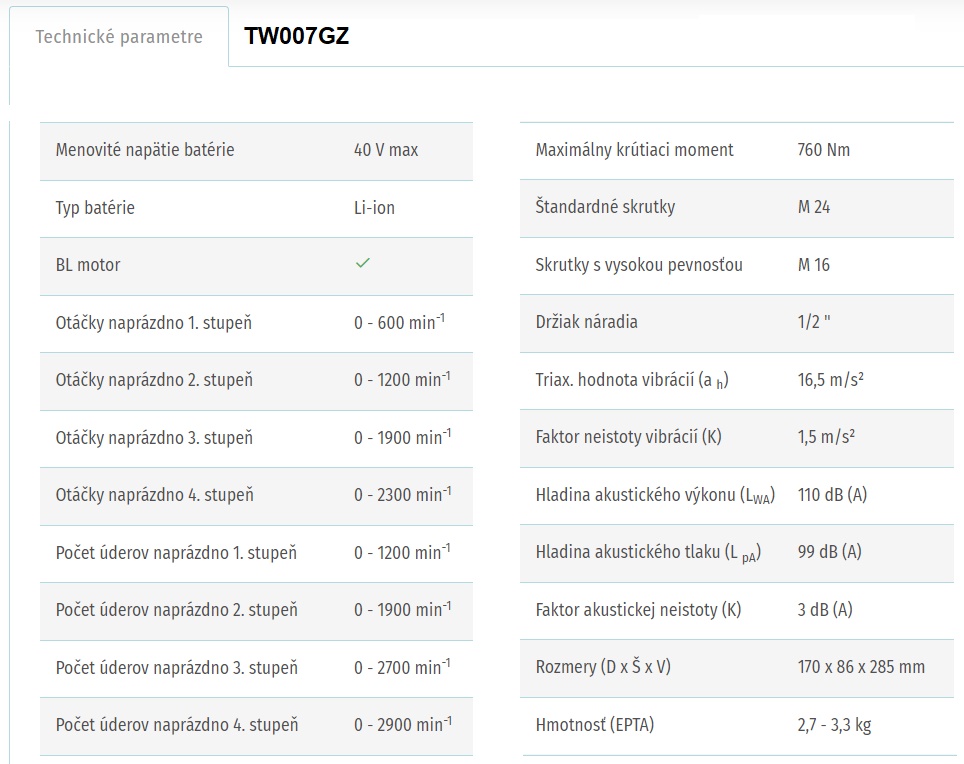Viewport: 964px width, 764px height.
Task: Select dimensions 170 x 86 x 285 mm
Action: tap(861, 667)
